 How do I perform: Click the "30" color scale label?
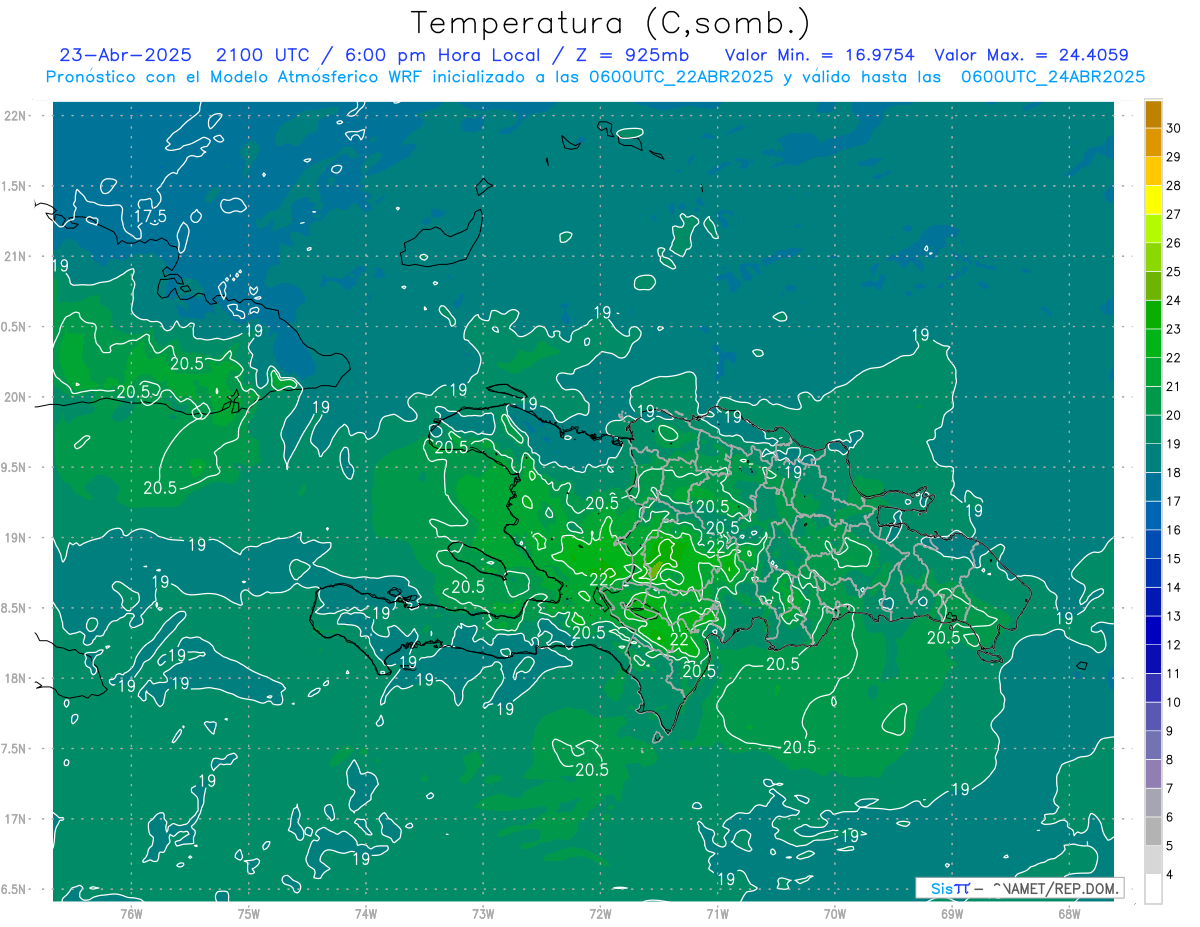pyautogui.click(x=1174, y=128)
